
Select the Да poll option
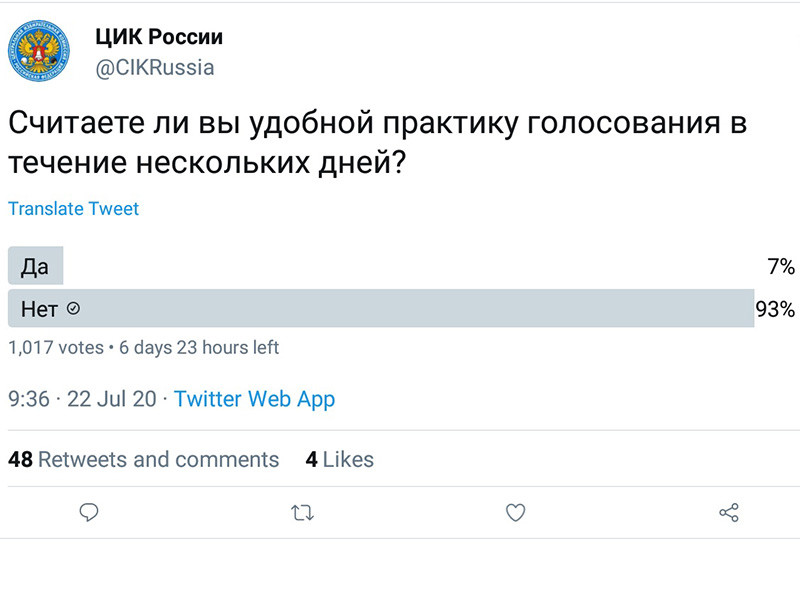tap(35, 266)
